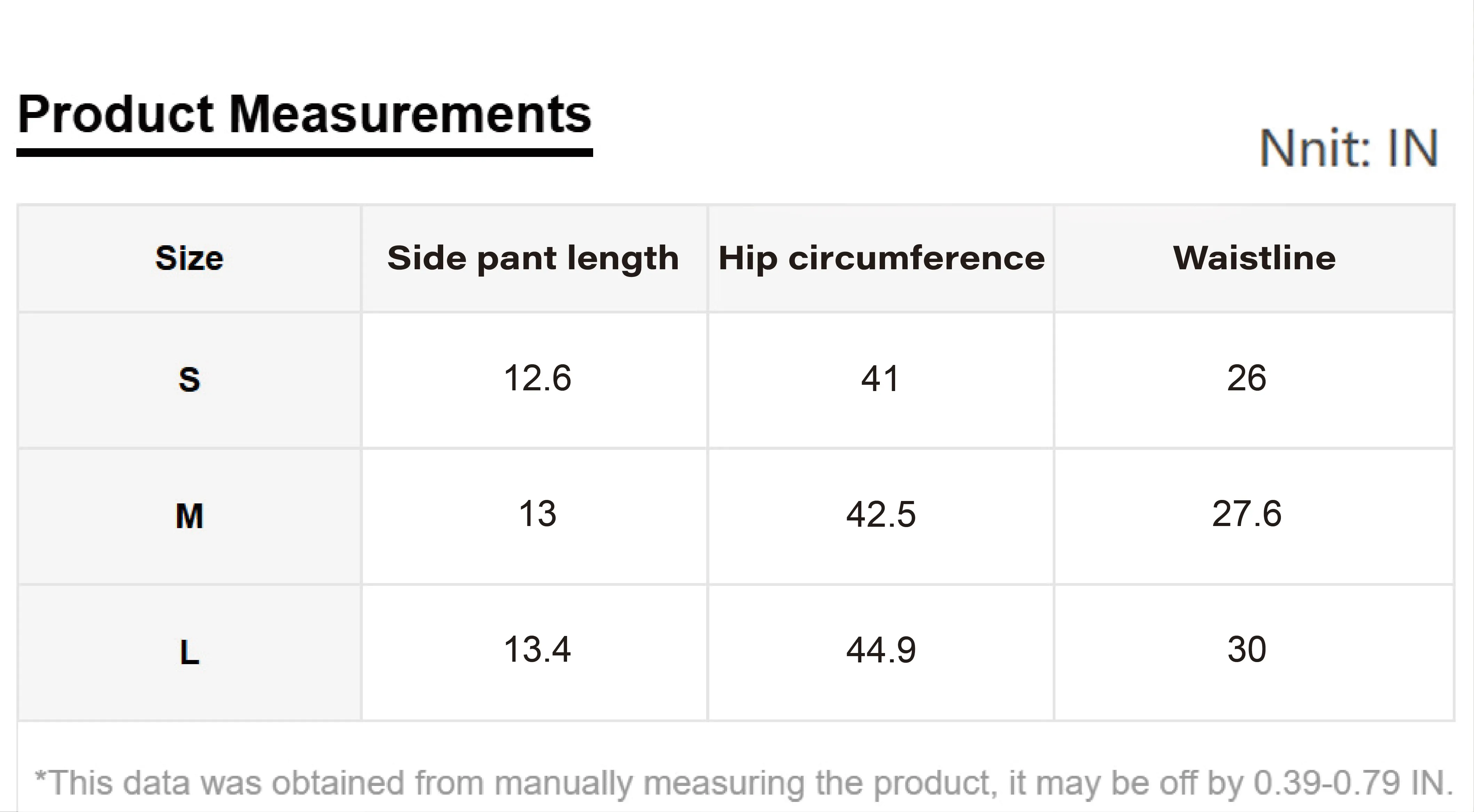Screen dimensions: 1474x812
Task: Click the thick underline below the heading
Action: coord(304,153)
